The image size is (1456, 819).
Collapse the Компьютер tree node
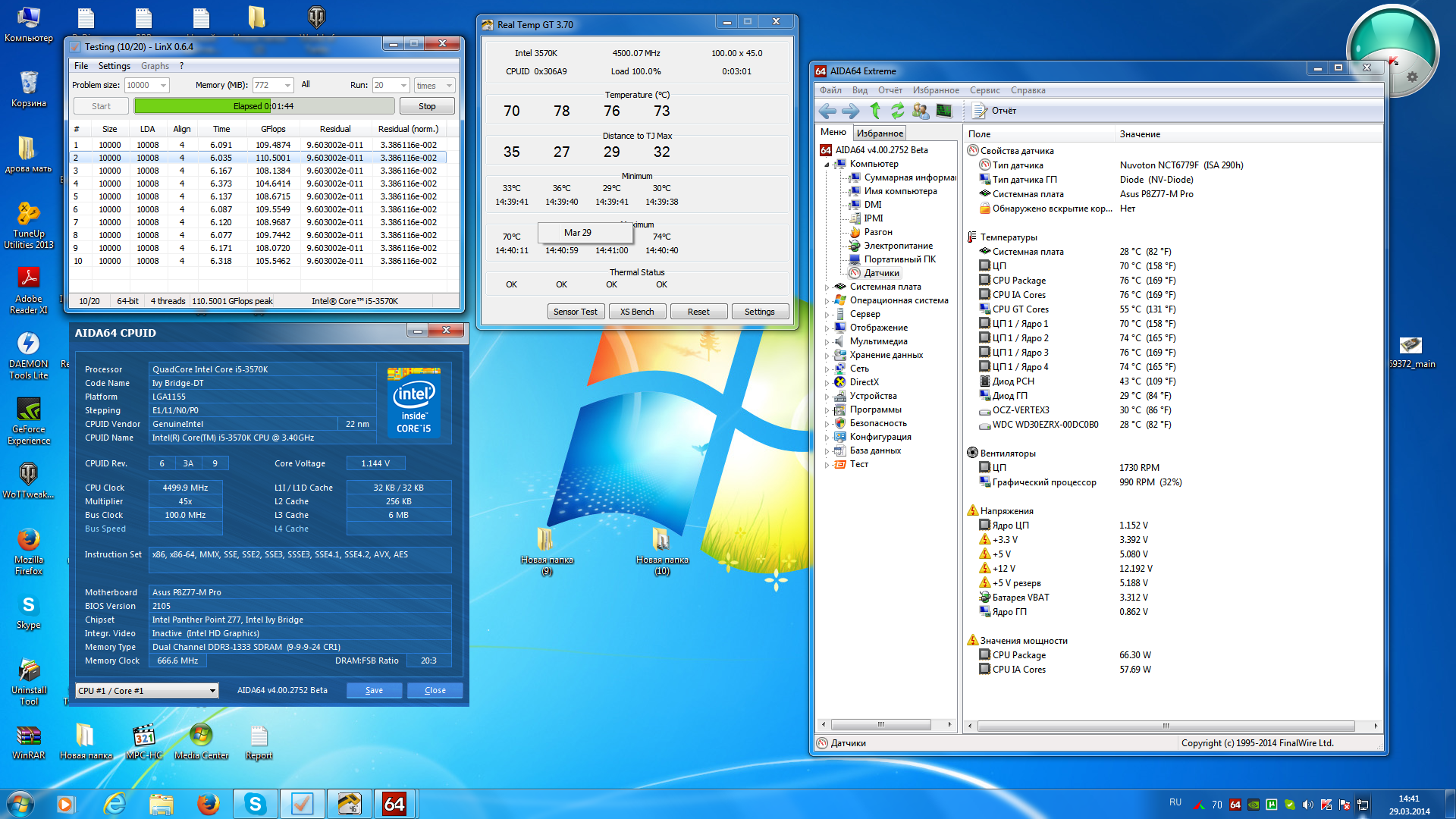tap(827, 165)
